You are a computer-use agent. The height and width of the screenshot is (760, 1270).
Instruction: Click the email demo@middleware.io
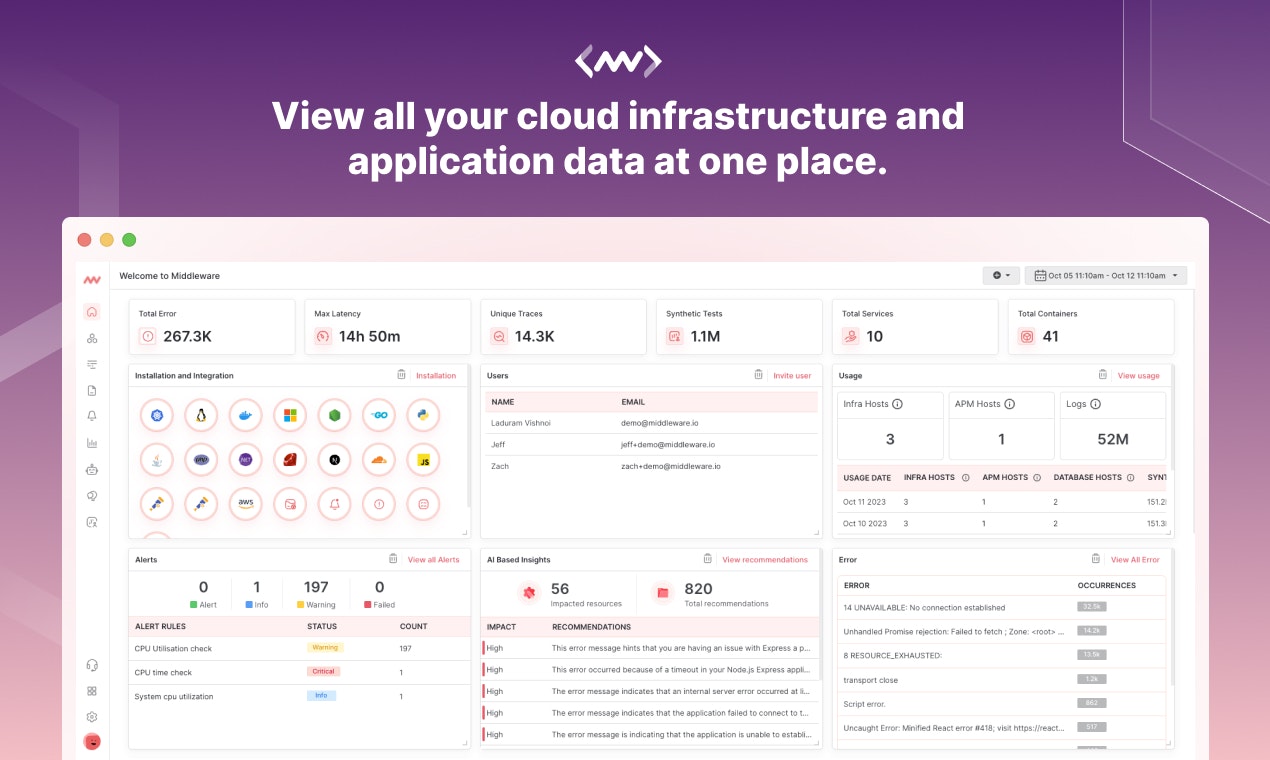(660, 423)
